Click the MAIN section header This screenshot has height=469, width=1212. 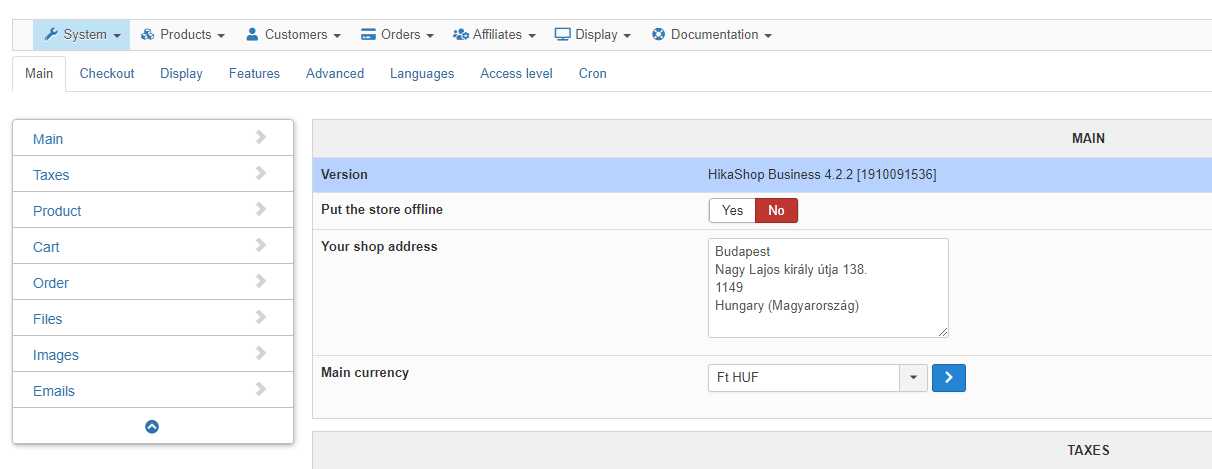click(1088, 138)
